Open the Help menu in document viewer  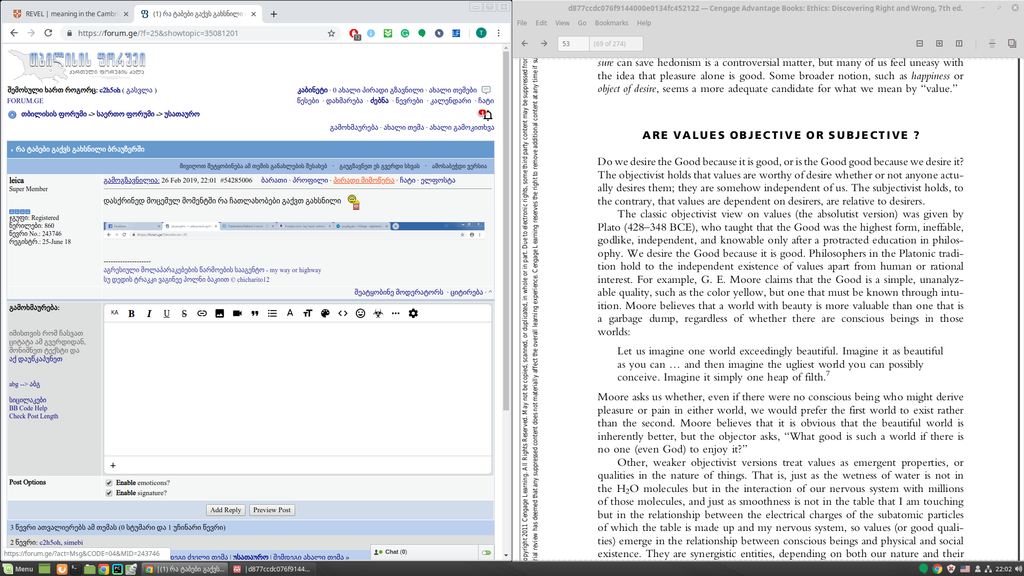(x=644, y=23)
